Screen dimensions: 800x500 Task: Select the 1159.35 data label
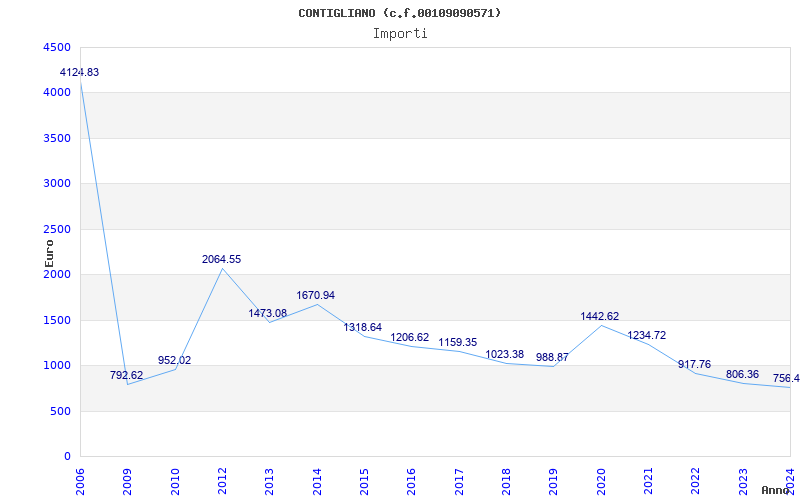coord(458,342)
